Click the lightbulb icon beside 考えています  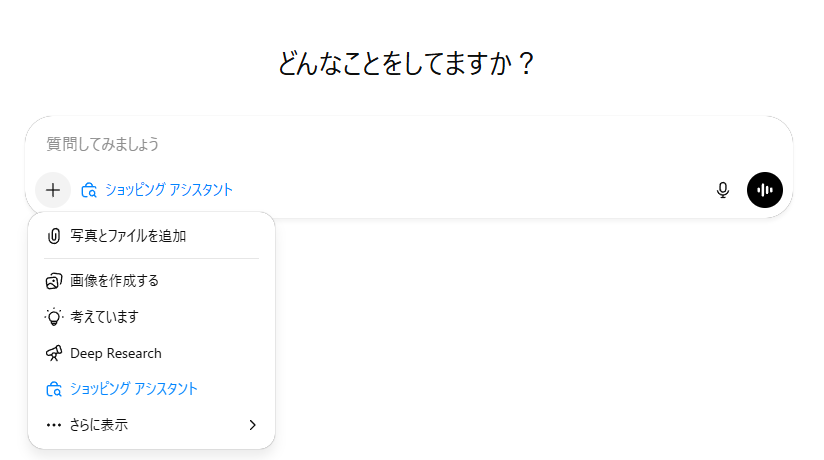[x=54, y=316]
